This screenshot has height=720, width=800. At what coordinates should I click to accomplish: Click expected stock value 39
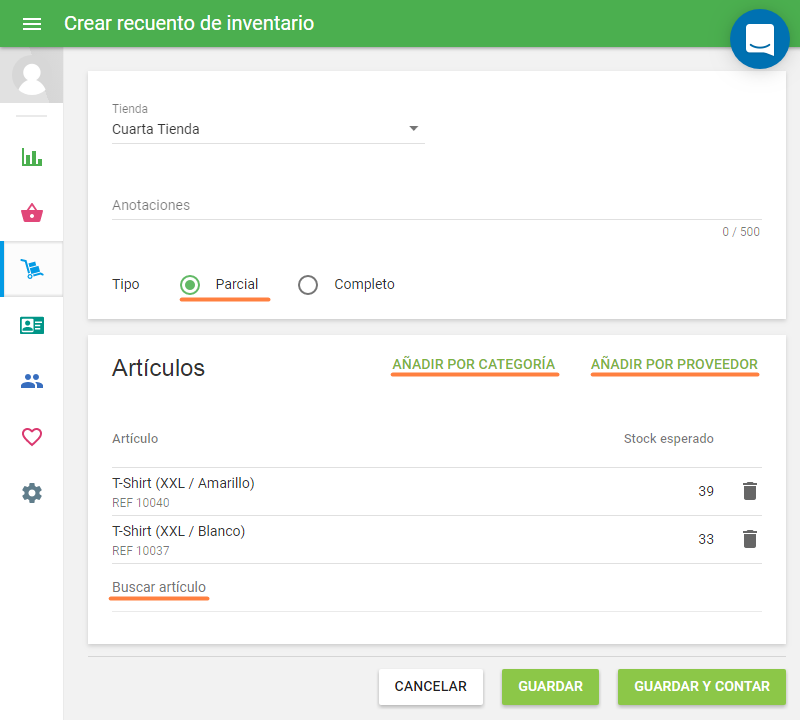pyautogui.click(x=706, y=491)
